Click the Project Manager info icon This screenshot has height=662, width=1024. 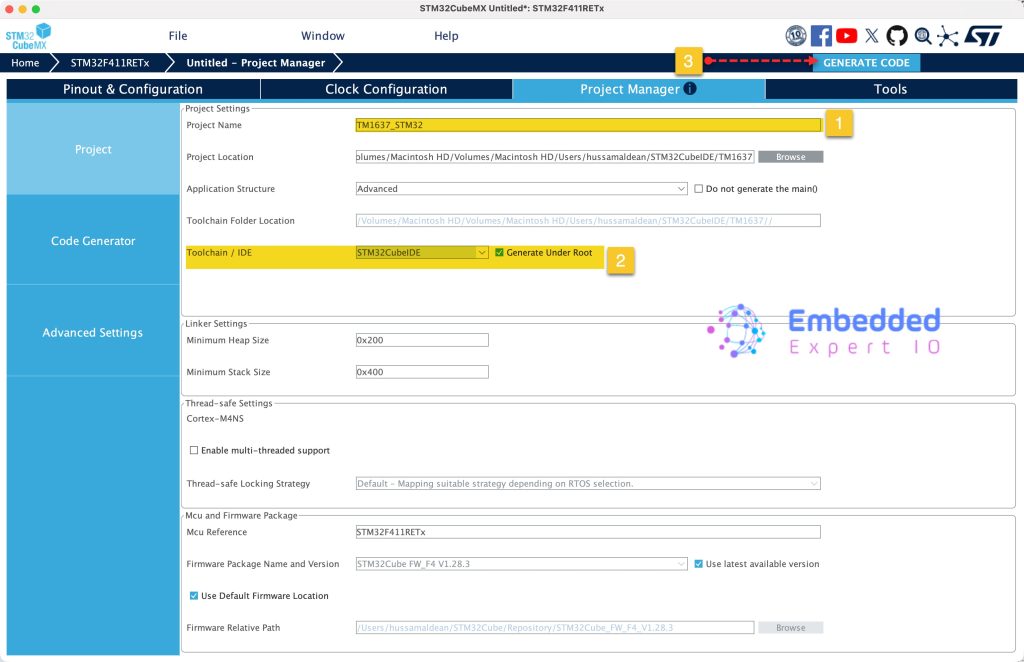click(x=690, y=89)
